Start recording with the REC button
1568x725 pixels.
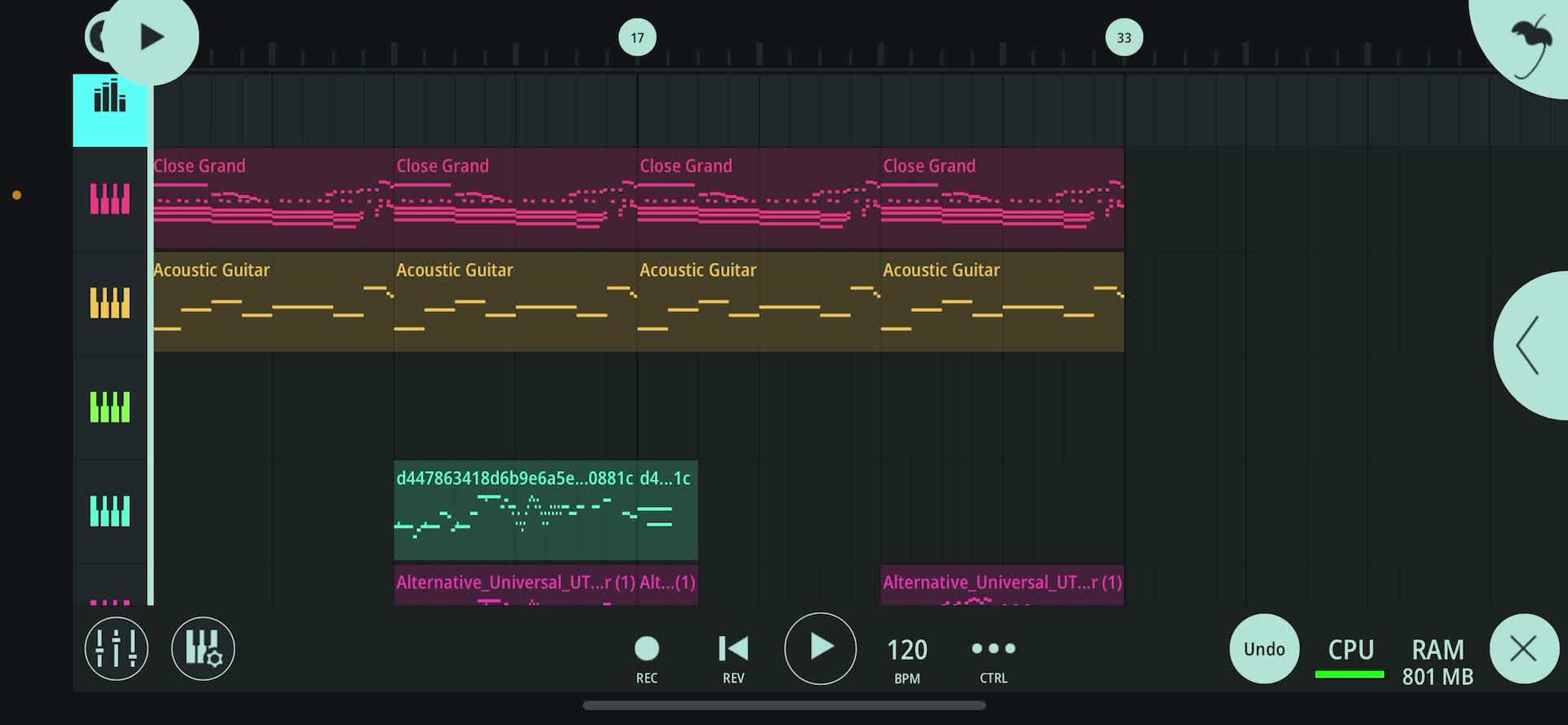click(x=647, y=660)
